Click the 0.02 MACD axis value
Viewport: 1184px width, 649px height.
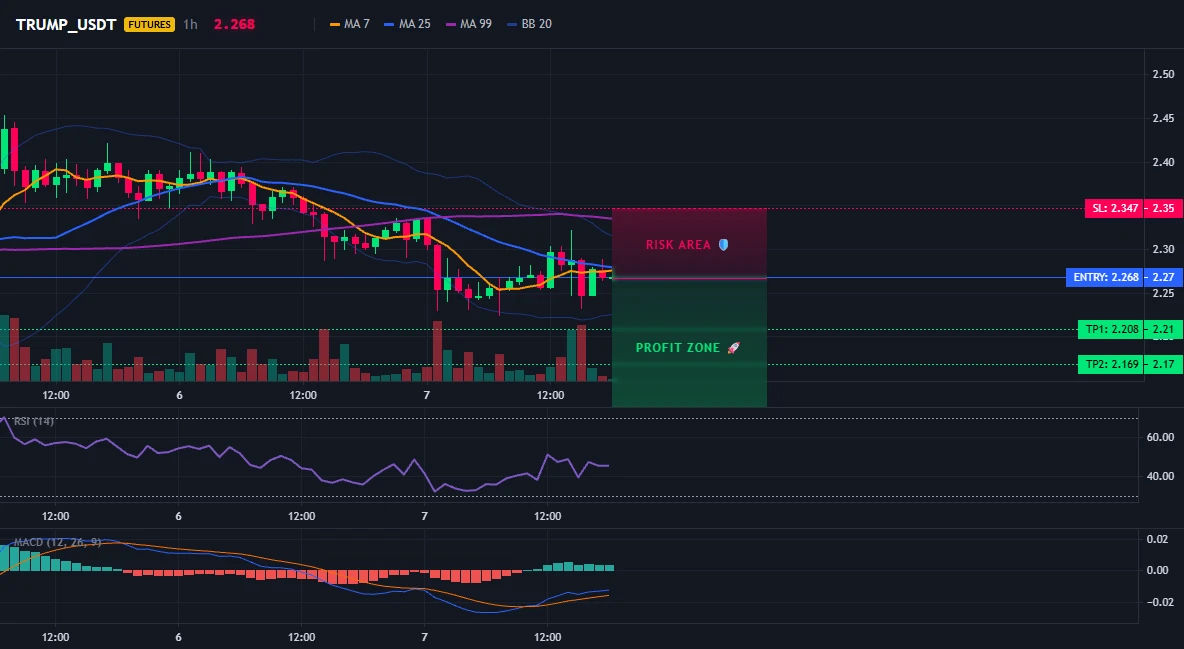click(x=1158, y=539)
